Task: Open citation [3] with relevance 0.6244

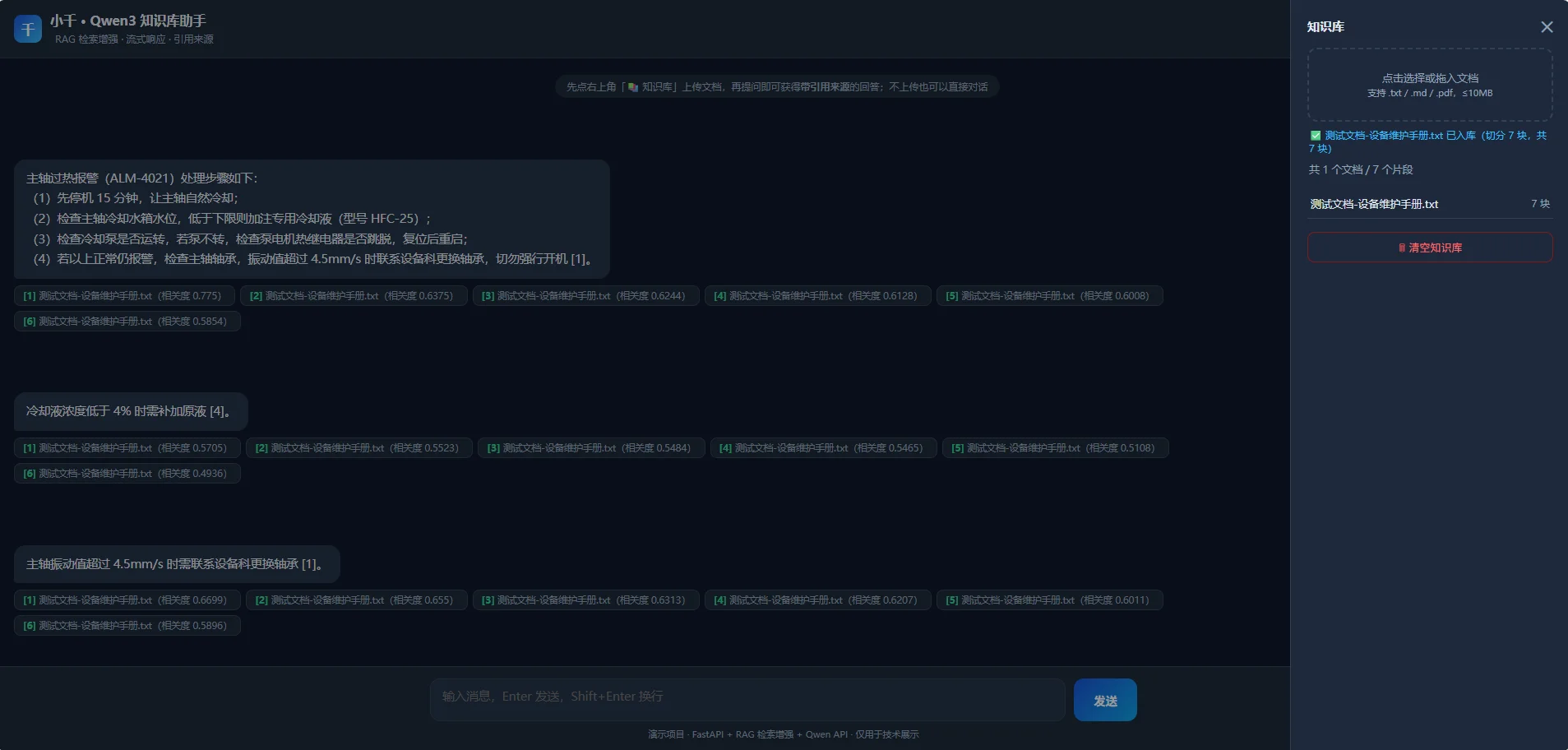Action: coord(585,296)
